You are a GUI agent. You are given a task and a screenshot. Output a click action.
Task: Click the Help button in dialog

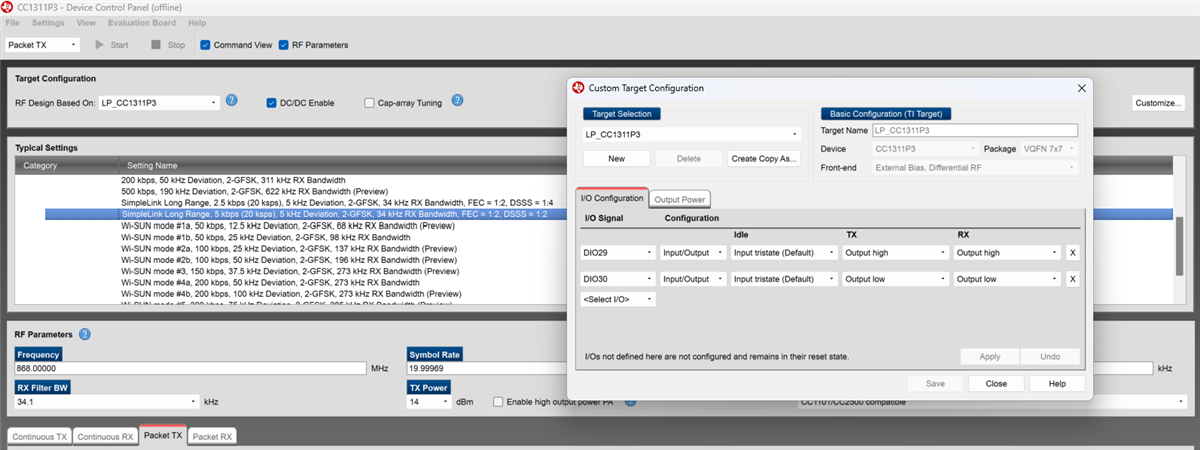tap(1057, 383)
